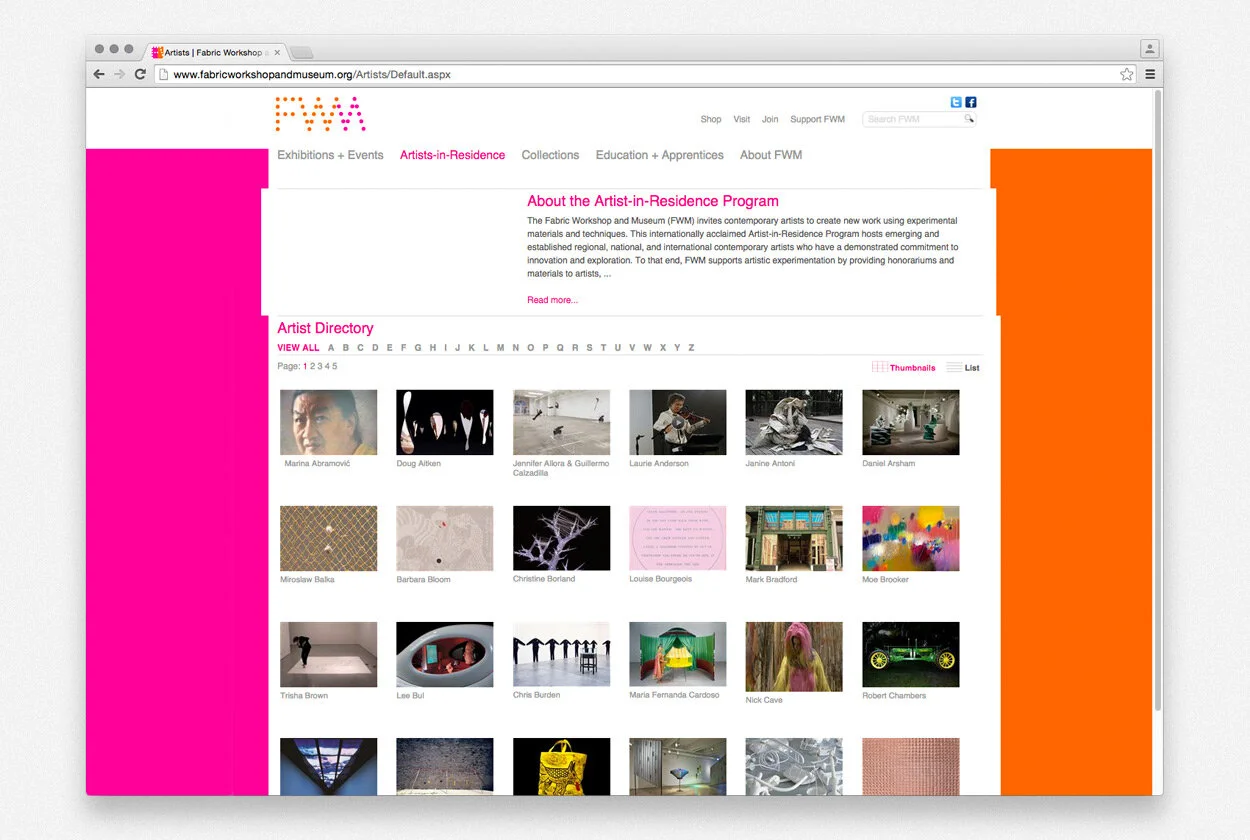Click the Nick Cave name label
Screen dimensions: 1250x840
tap(764, 700)
